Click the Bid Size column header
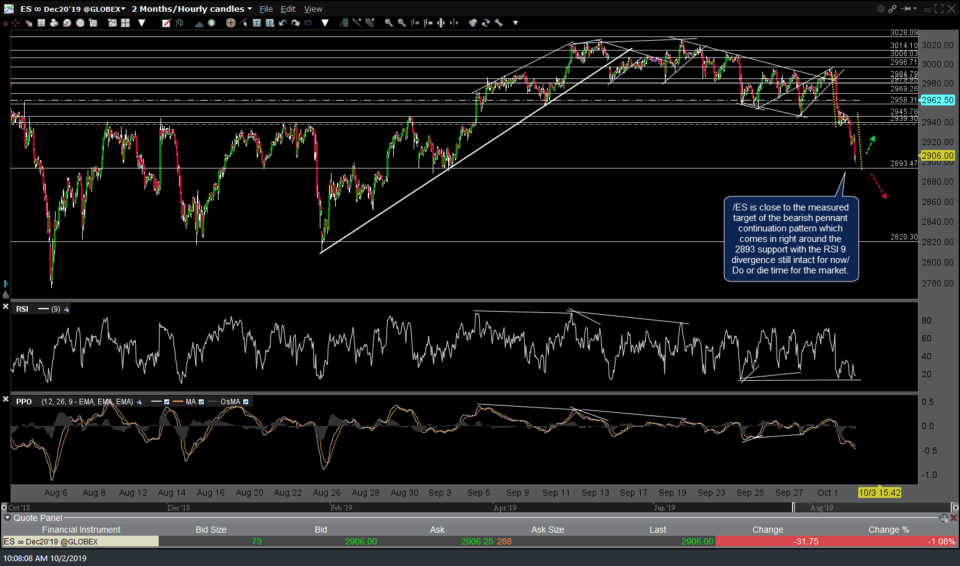960x566 pixels. coord(211,530)
